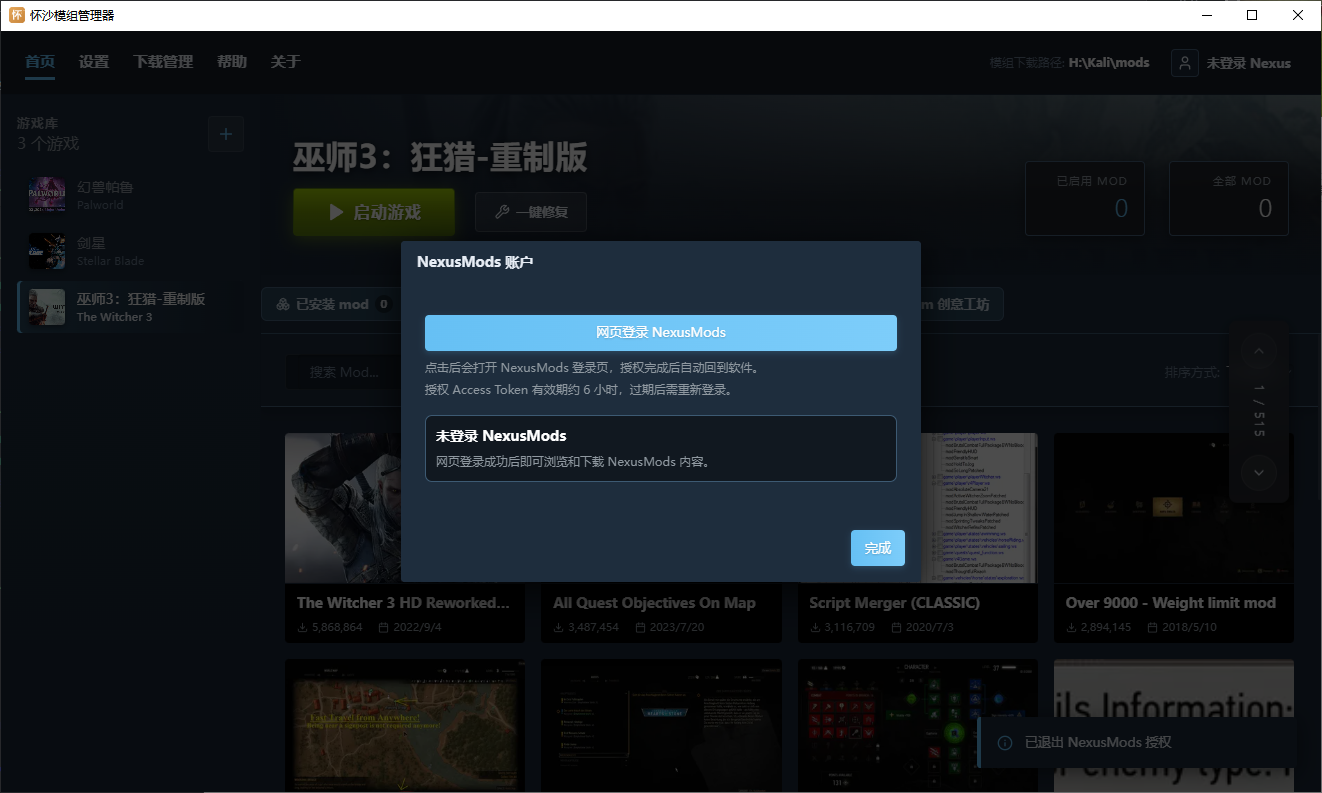Open The Witcher 3 HD Reworked thumbnail
This screenshot has width=1322, height=793.
point(405,508)
